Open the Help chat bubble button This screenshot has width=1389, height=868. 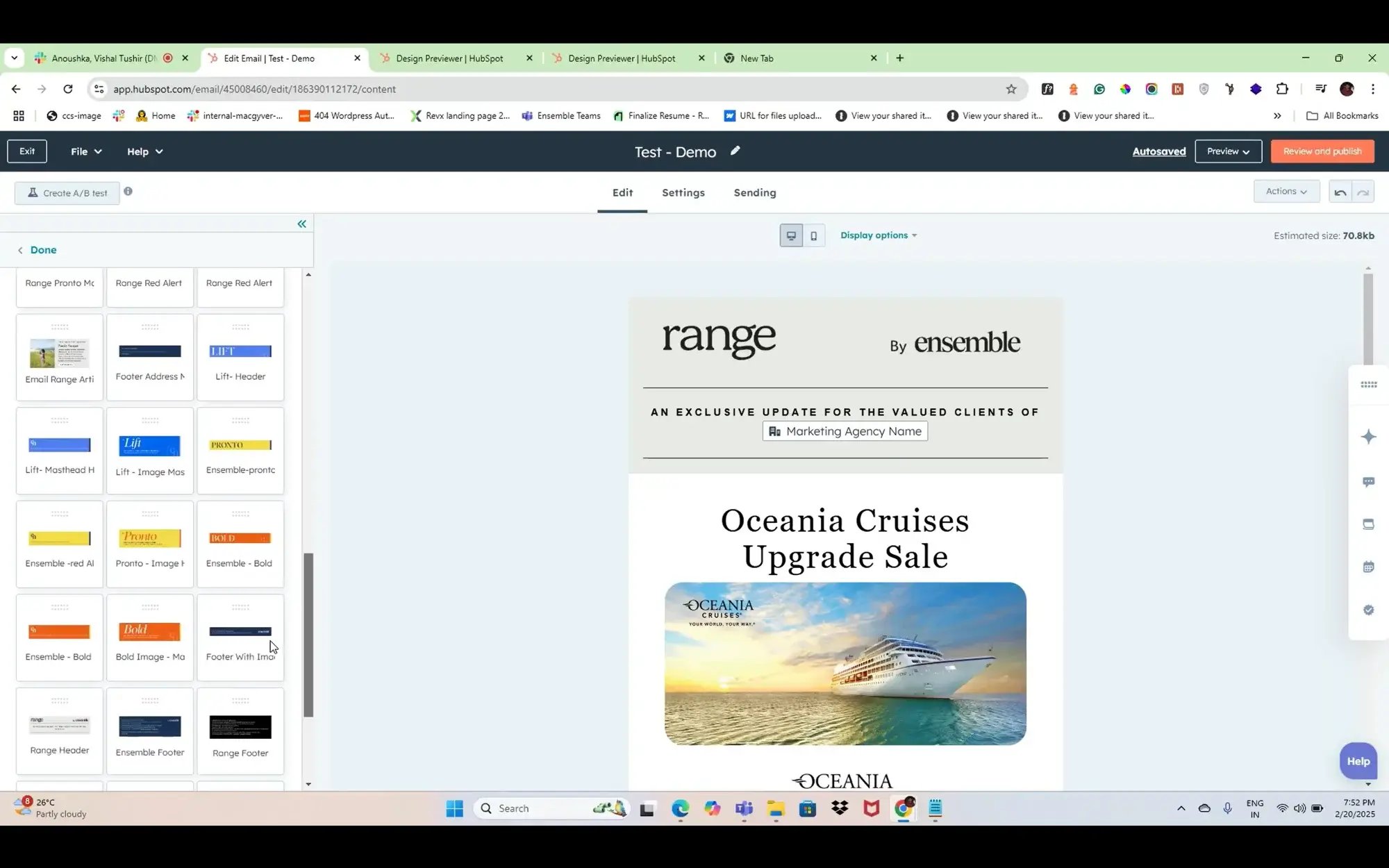tap(1358, 761)
